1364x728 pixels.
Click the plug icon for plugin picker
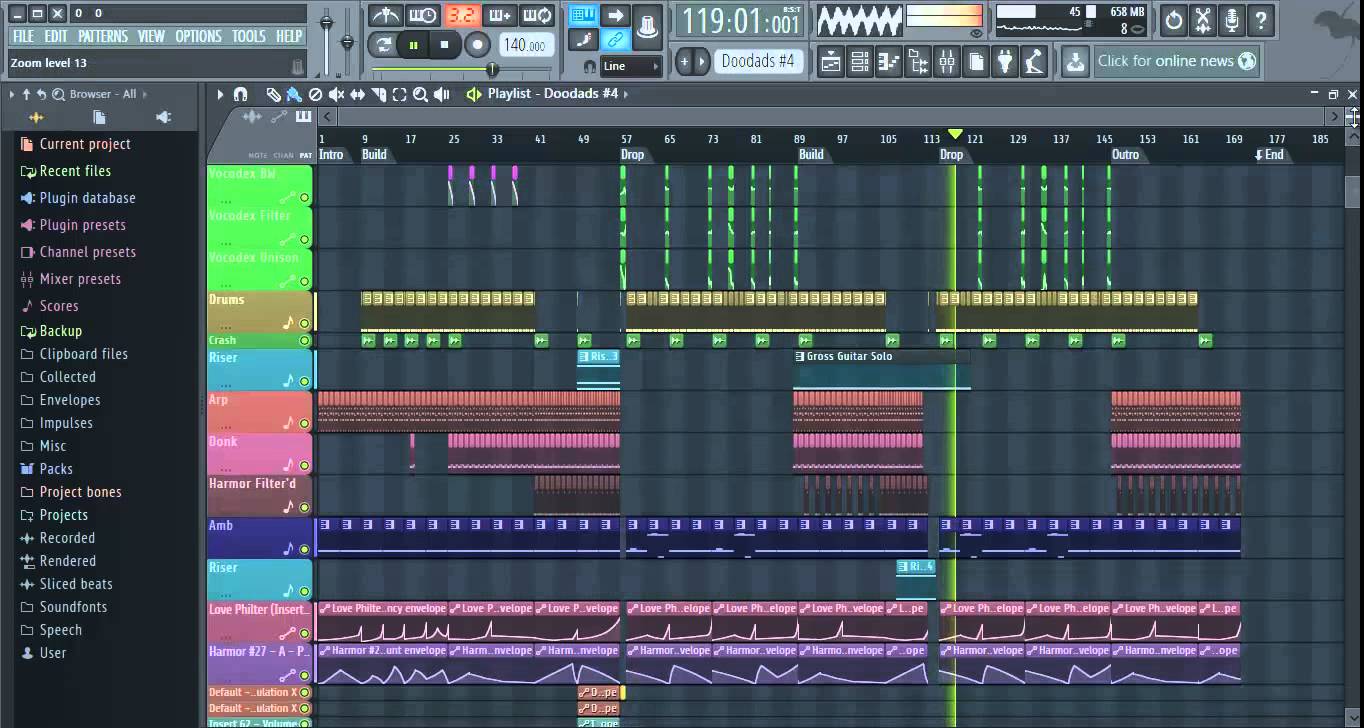click(1005, 62)
